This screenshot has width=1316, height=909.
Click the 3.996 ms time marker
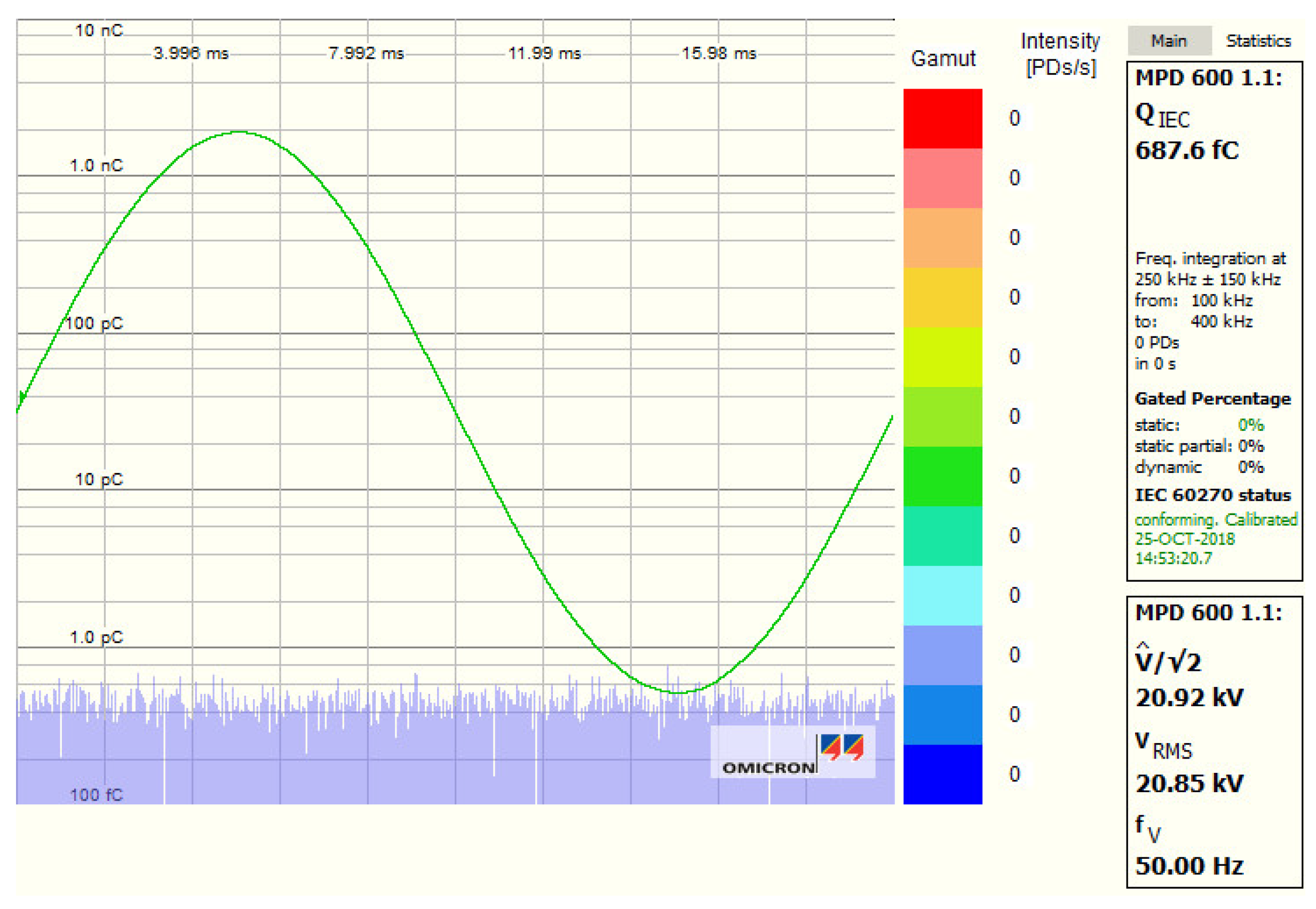191,53
